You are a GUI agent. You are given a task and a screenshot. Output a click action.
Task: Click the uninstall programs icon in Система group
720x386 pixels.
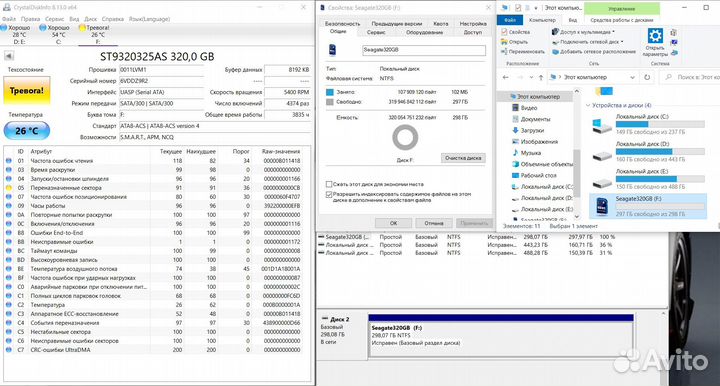click(x=674, y=33)
